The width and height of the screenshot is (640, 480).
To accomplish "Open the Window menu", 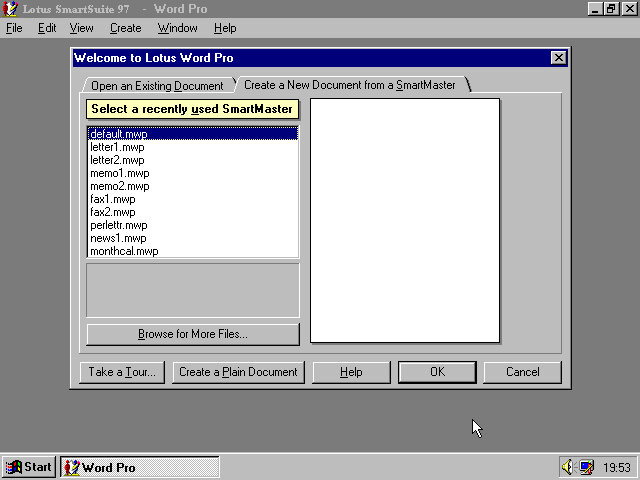I will (x=178, y=28).
